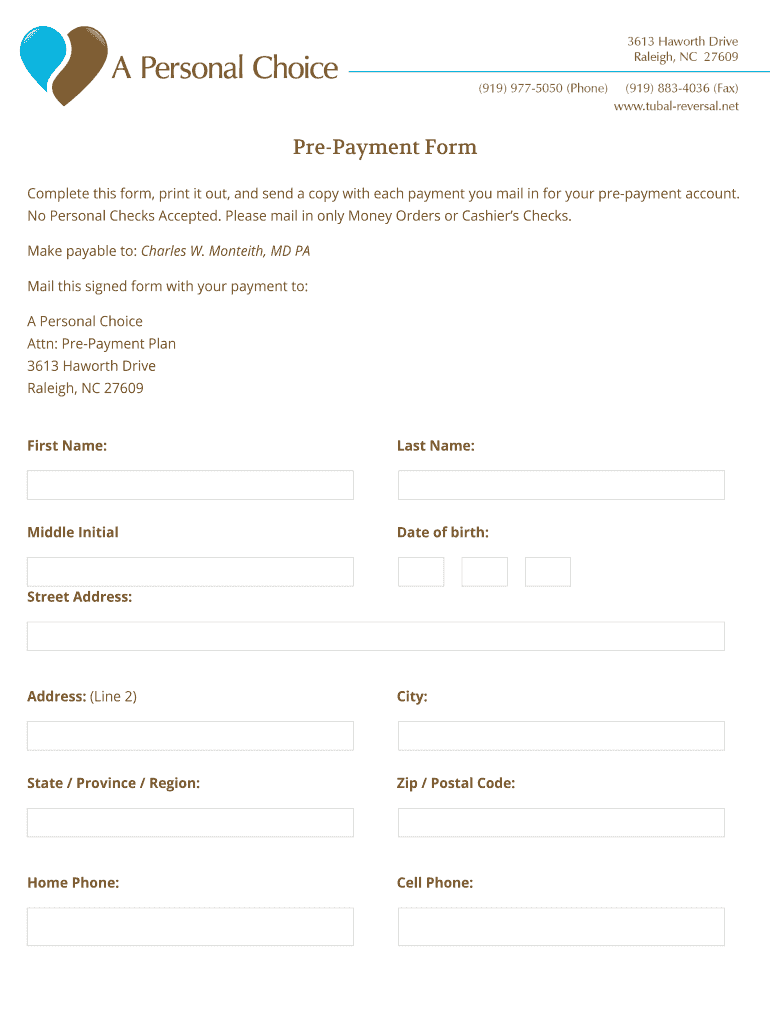
Task: Focus the Address Line 2 field
Action: point(190,736)
